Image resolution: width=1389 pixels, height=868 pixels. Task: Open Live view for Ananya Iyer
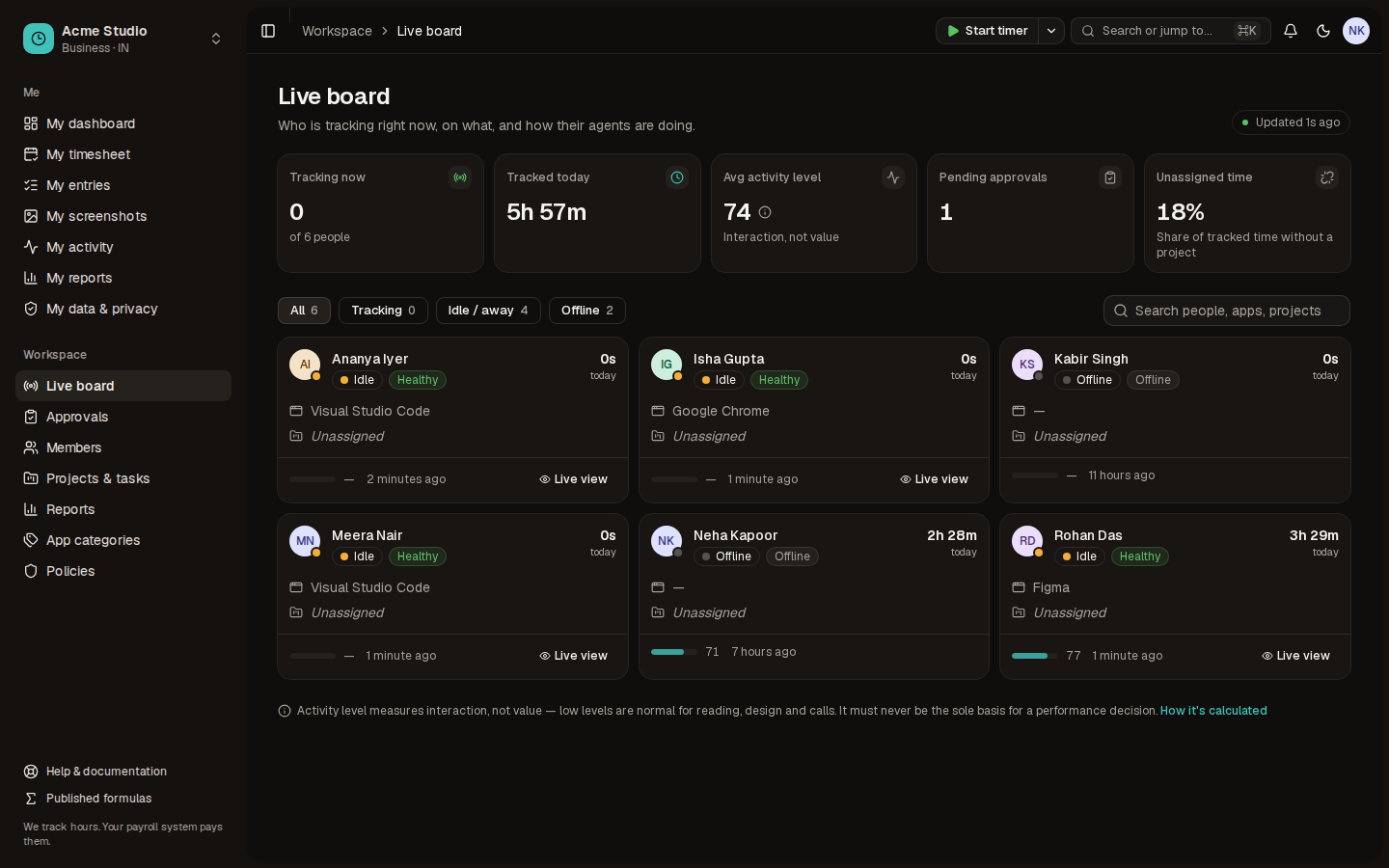(x=573, y=479)
